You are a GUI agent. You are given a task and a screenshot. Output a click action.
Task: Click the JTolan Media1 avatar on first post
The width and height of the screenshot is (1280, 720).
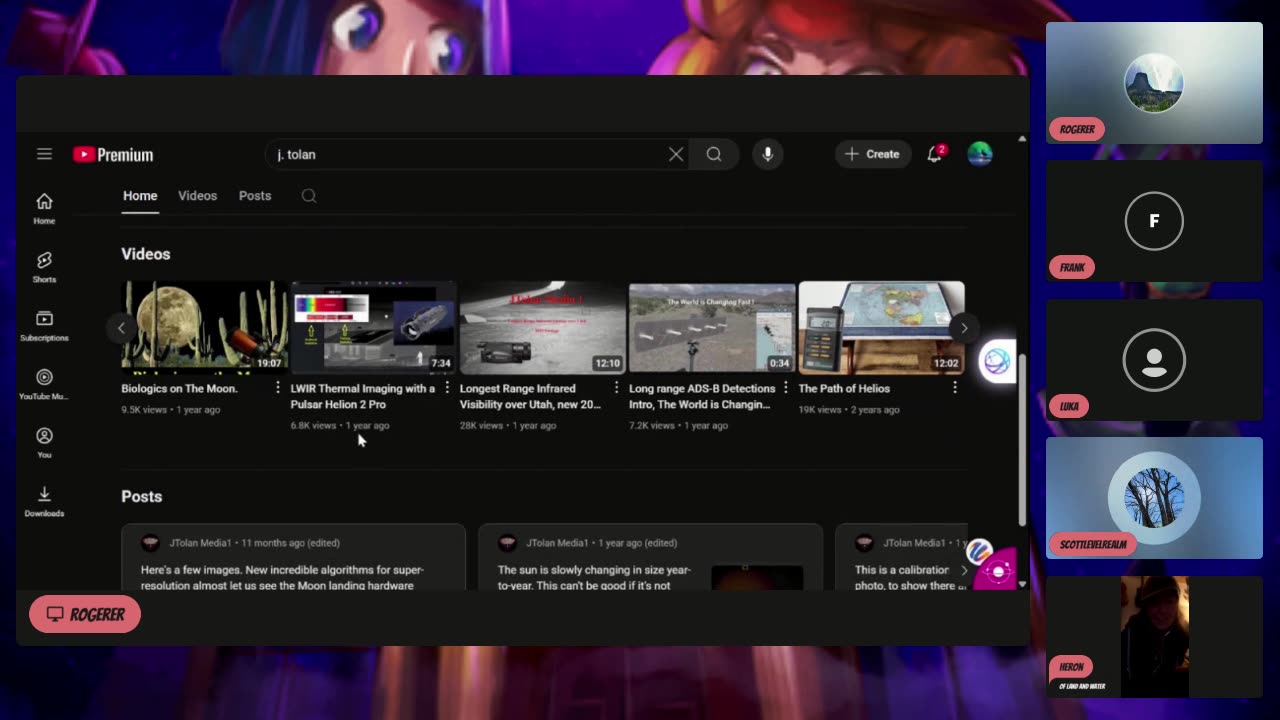click(150, 543)
